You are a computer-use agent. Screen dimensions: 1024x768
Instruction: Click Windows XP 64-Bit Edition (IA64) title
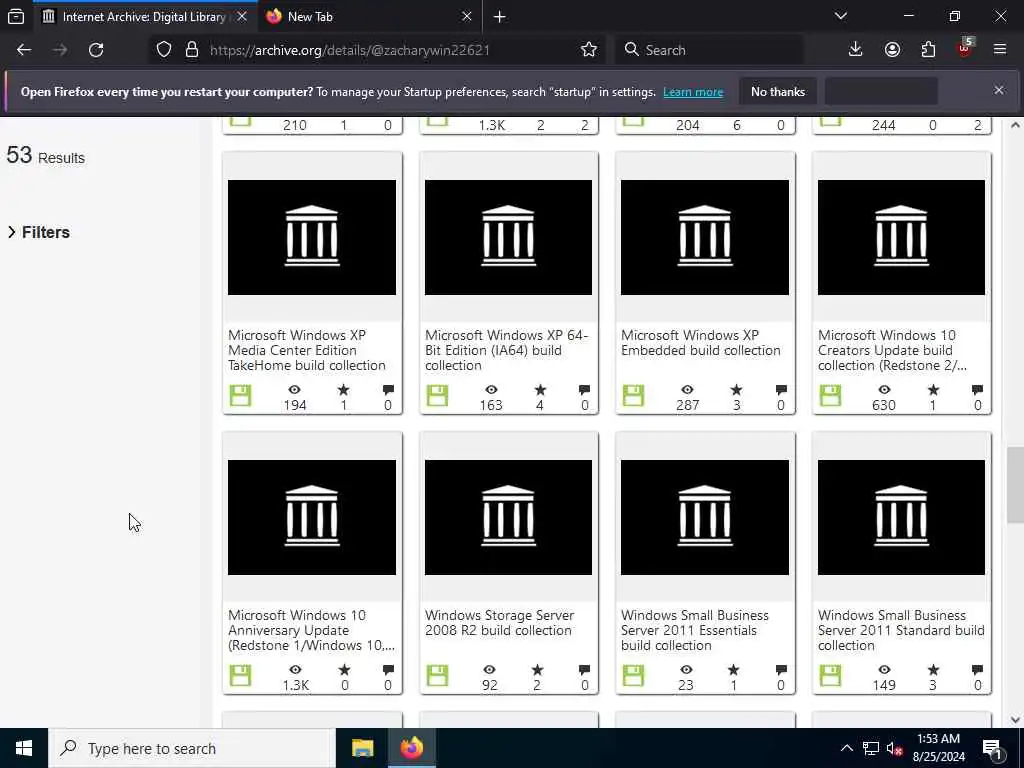click(x=507, y=350)
